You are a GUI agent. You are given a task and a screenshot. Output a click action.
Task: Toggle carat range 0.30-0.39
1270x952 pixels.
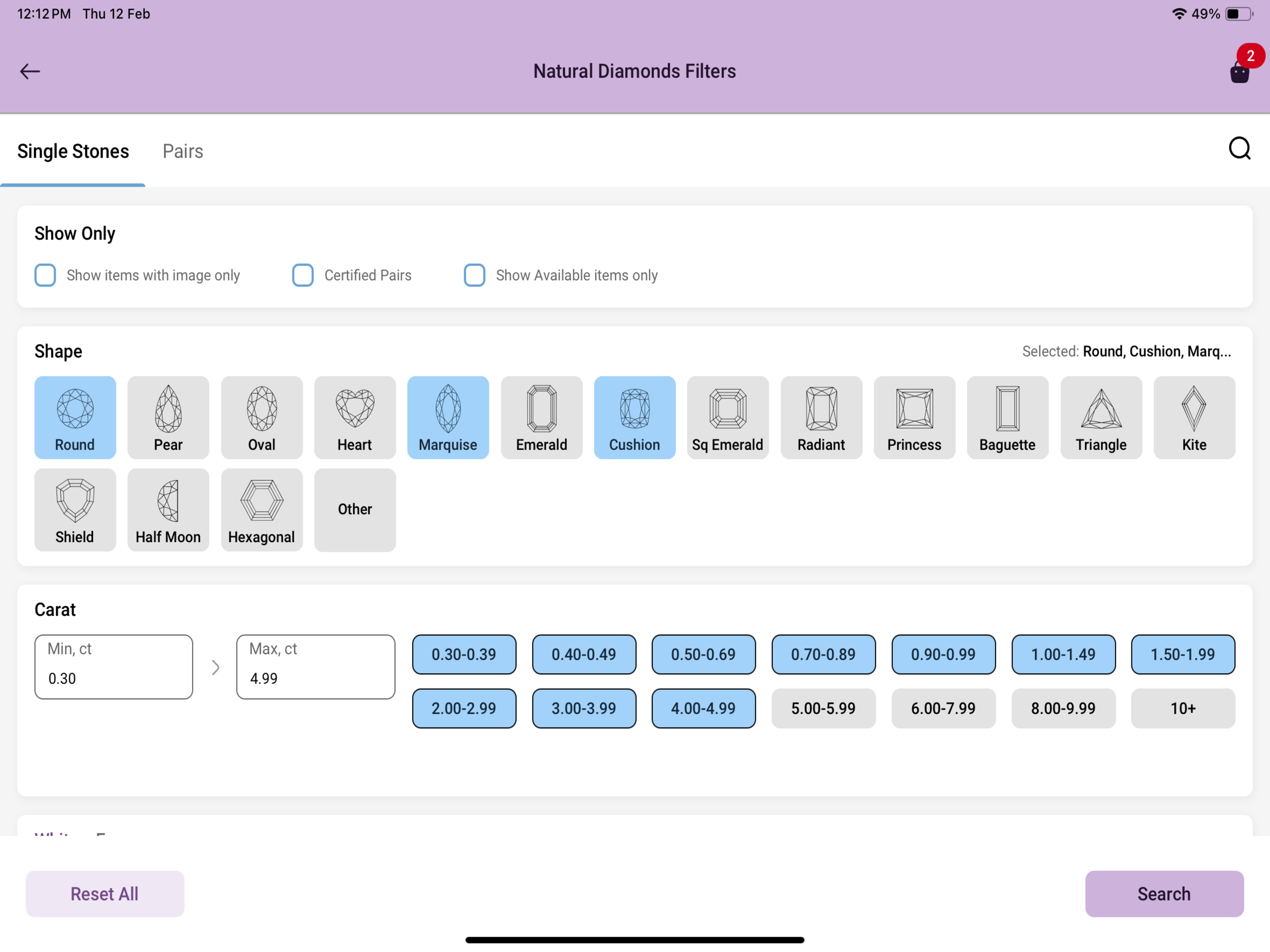click(x=464, y=654)
